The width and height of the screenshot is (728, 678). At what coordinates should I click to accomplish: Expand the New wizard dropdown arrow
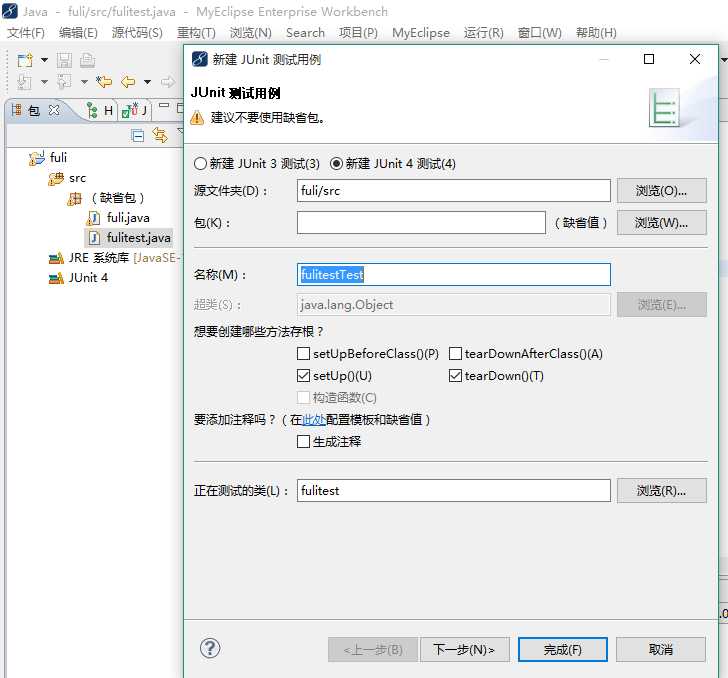(x=44, y=60)
